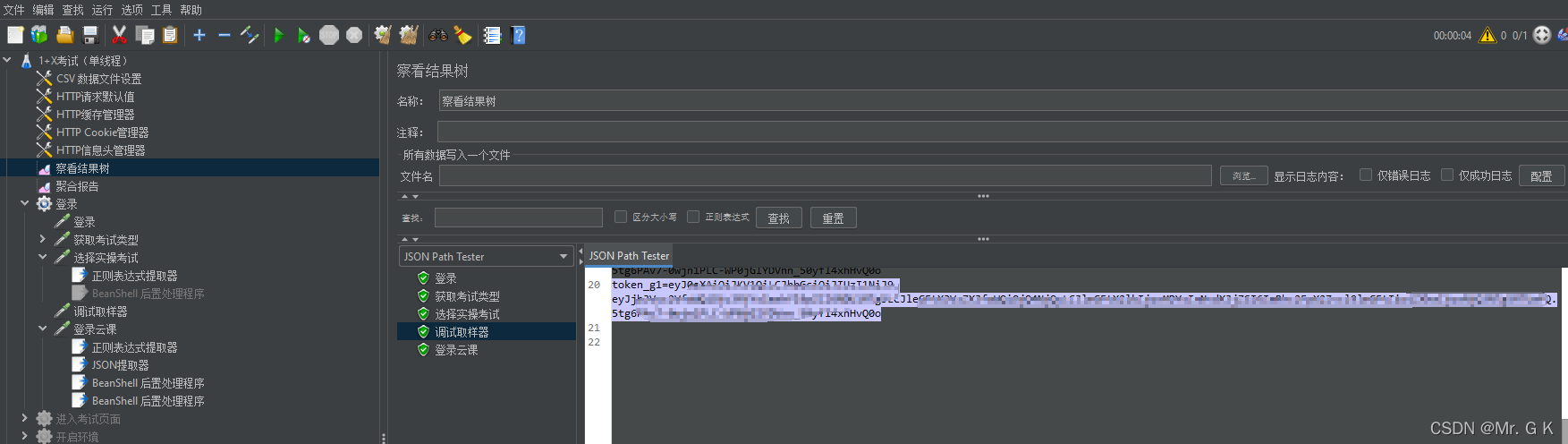Image resolution: width=1568 pixels, height=444 pixels.
Task: Select HTTP信息头管理器 element
Action: [x=100, y=150]
